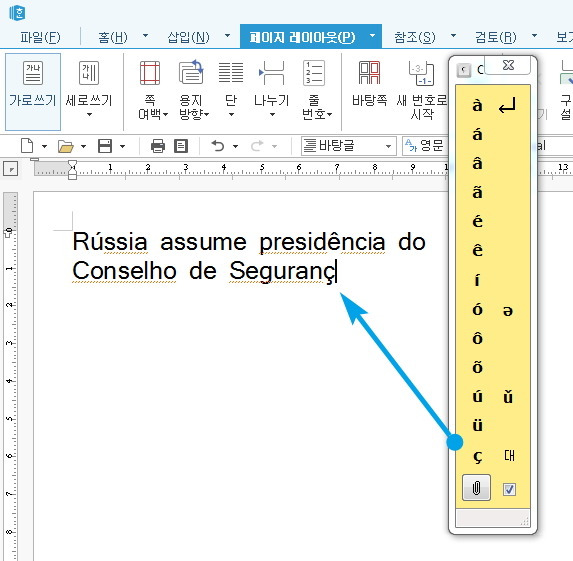Open the 바탕글 style combo box
573x561 pixels.
[x=349, y=146]
